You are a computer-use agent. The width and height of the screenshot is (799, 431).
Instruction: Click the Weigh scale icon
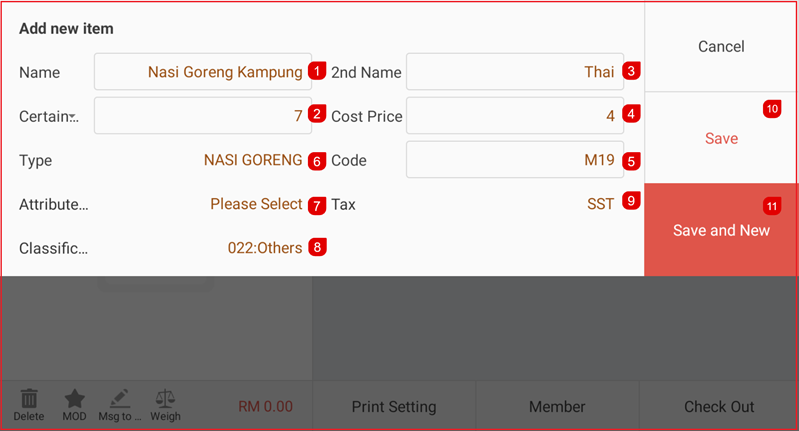click(165, 399)
